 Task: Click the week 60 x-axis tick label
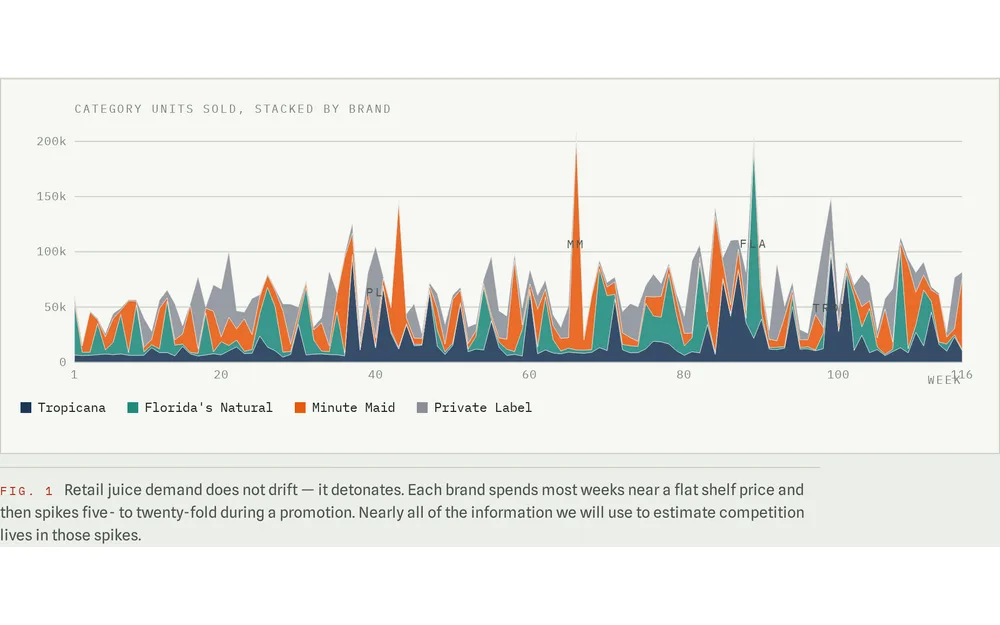pos(529,375)
